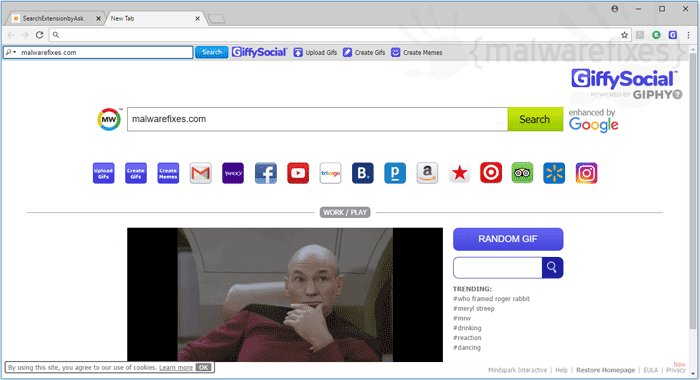Open the Amazon shortcut icon
The height and width of the screenshot is (380, 700).
[427, 173]
